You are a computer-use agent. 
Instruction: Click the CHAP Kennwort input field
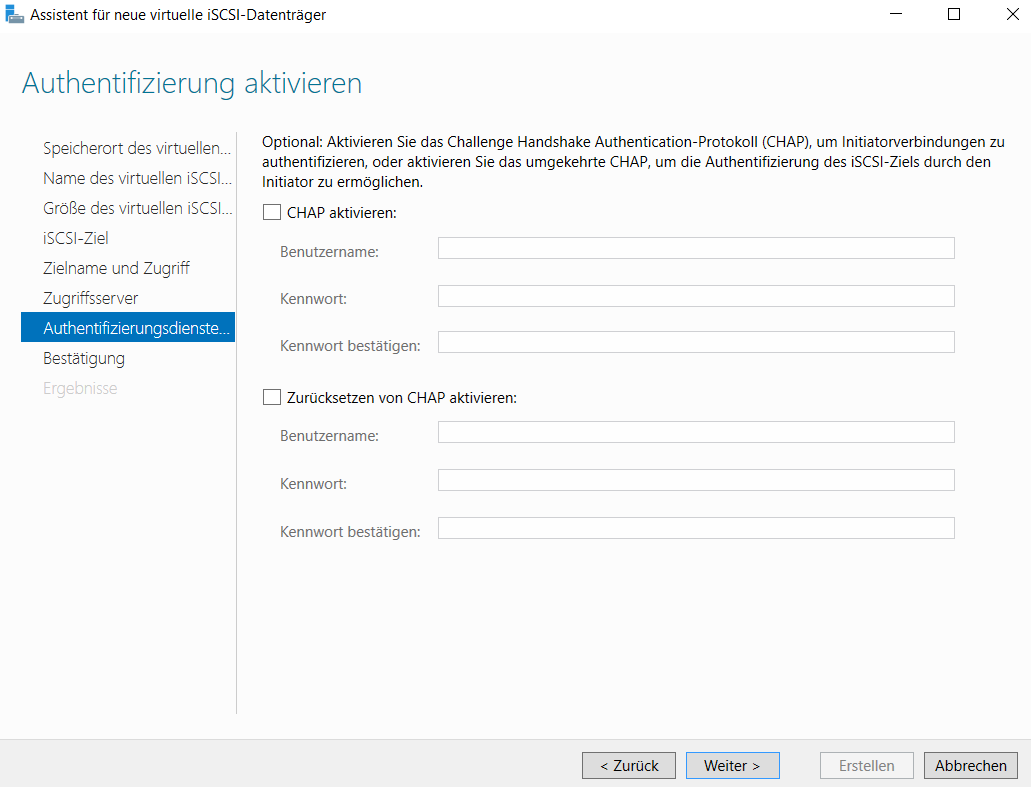click(x=695, y=296)
